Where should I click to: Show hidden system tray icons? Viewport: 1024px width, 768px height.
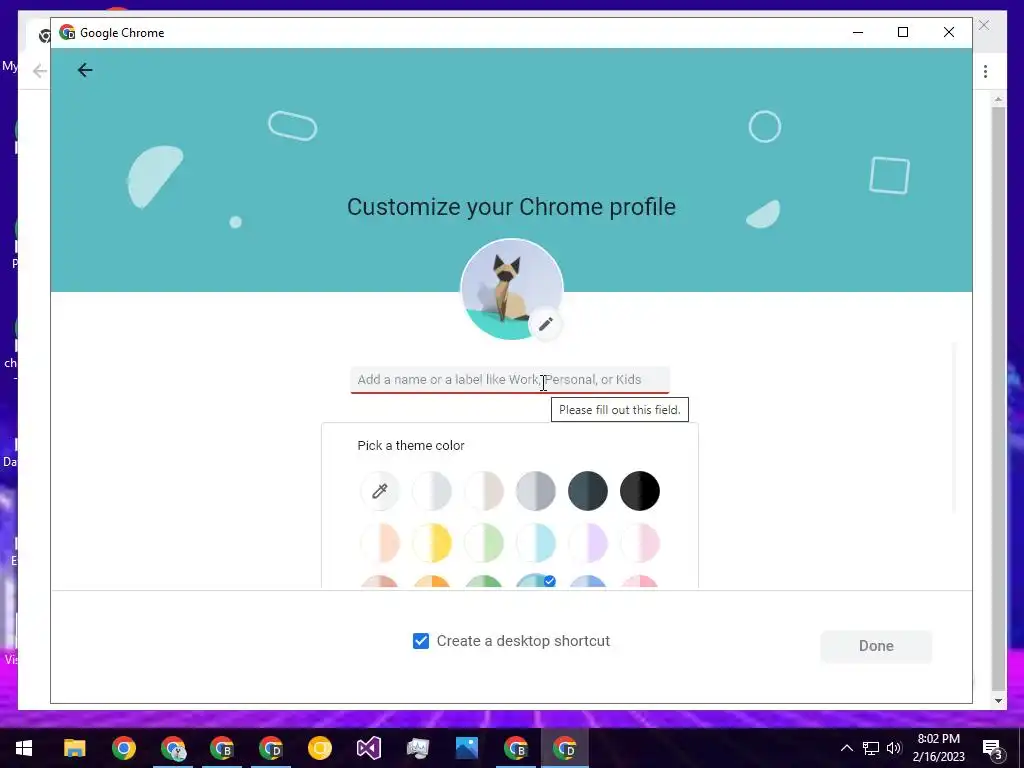pos(846,748)
